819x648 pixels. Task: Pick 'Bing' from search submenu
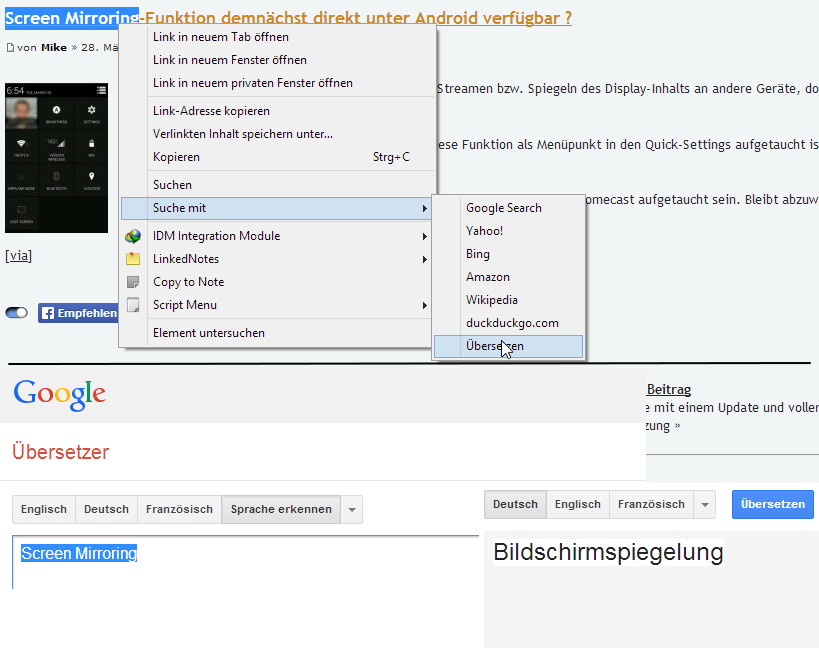[x=508, y=254]
